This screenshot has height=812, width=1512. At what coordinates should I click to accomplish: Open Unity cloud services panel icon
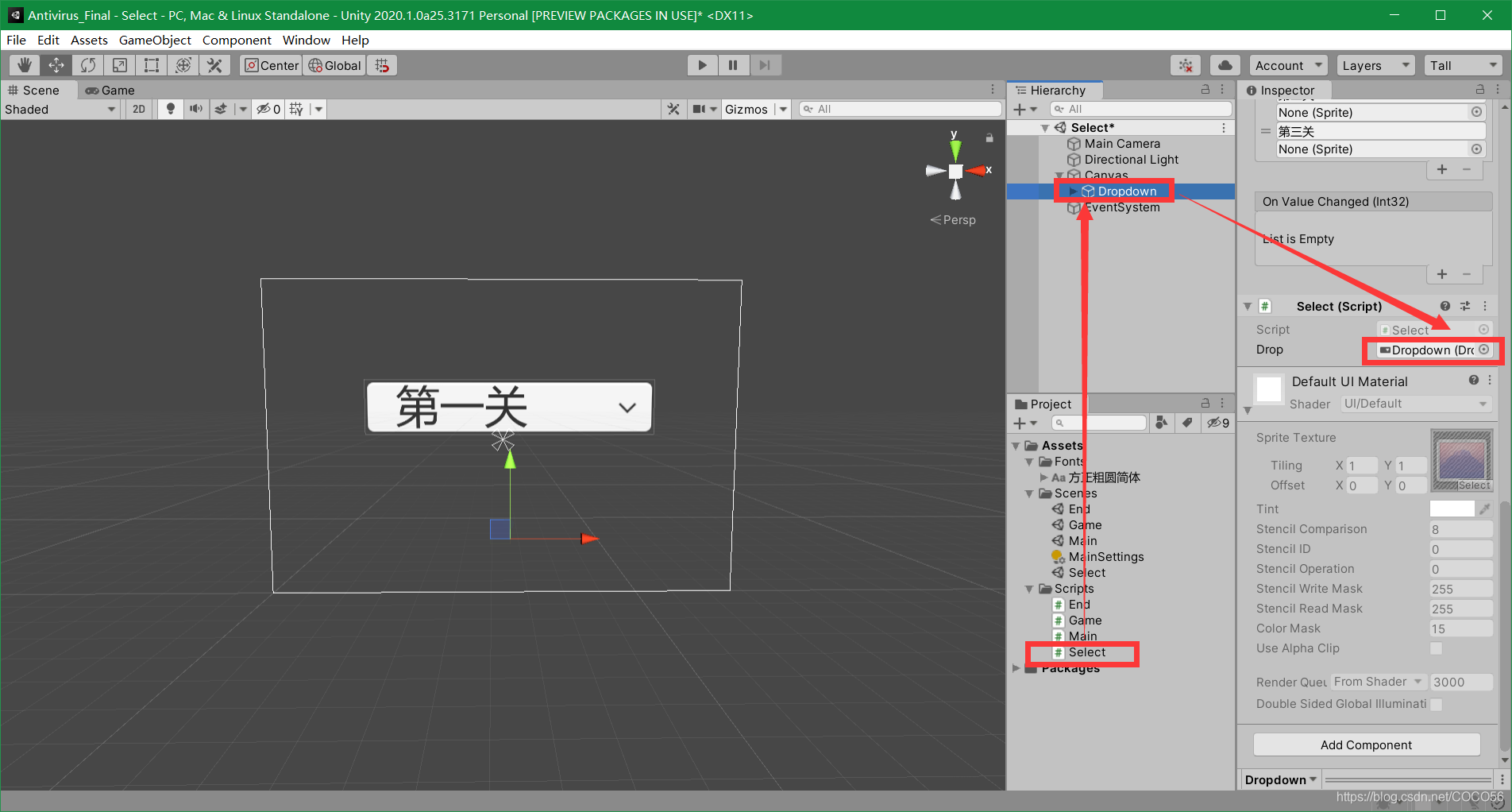[x=1224, y=64]
